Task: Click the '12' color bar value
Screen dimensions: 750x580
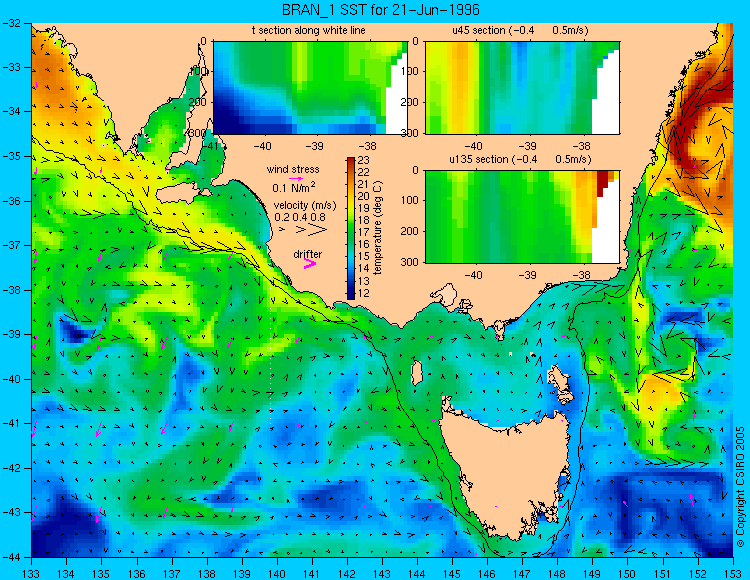Action: (x=364, y=293)
